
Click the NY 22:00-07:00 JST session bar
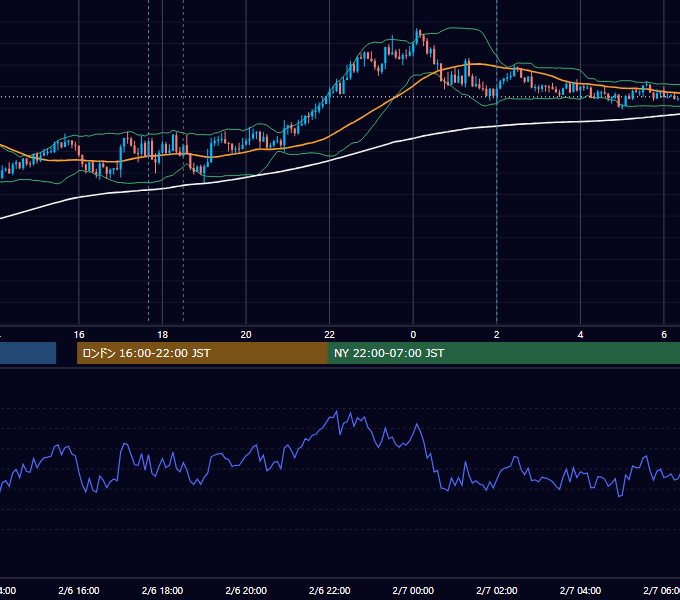(x=503, y=353)
